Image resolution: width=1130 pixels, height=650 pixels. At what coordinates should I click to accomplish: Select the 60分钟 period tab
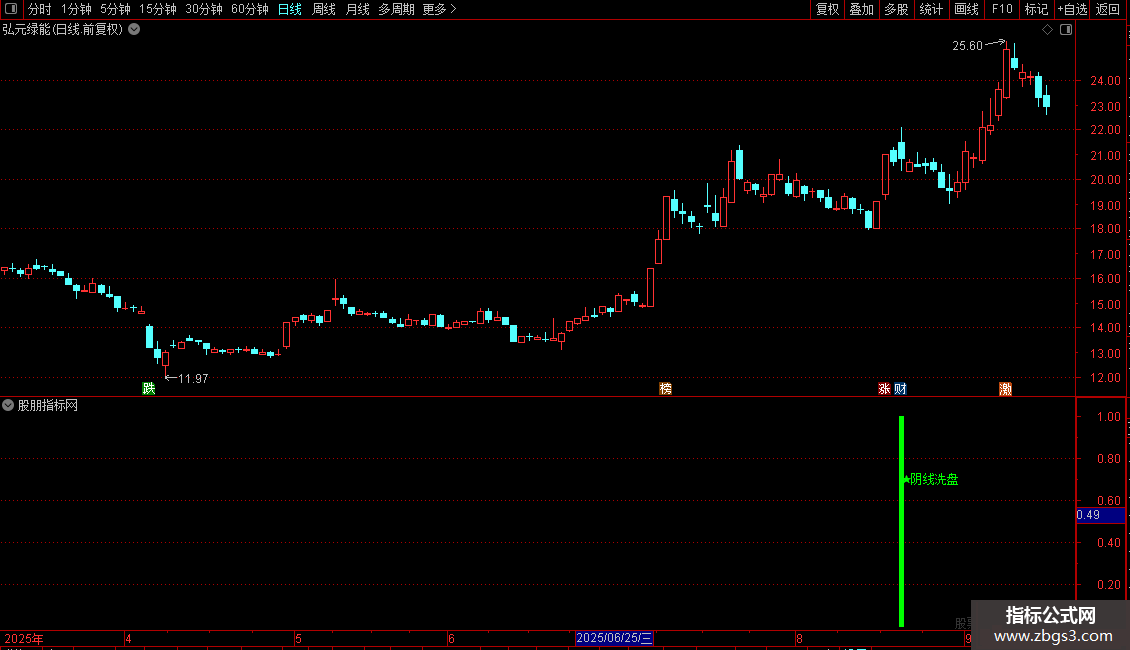[250, 9]
